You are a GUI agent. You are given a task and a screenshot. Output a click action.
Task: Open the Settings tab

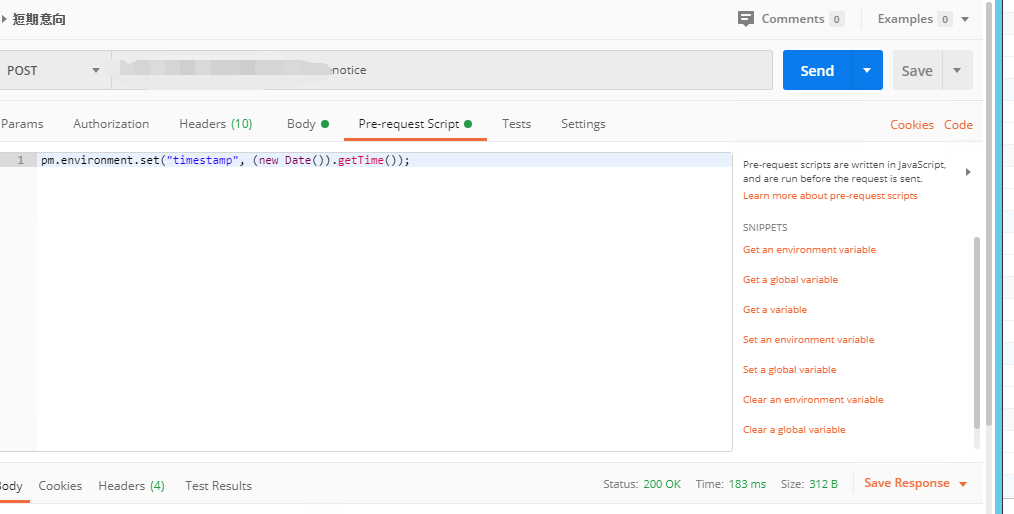pyautogui.click(x=583, y=124)
